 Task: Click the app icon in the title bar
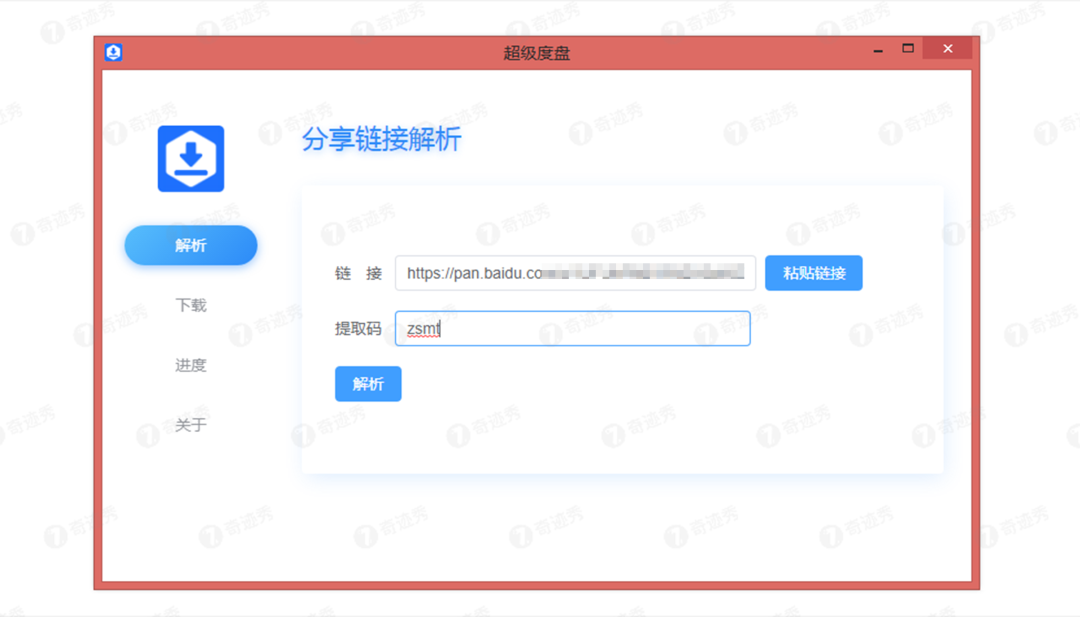(113, 52)
